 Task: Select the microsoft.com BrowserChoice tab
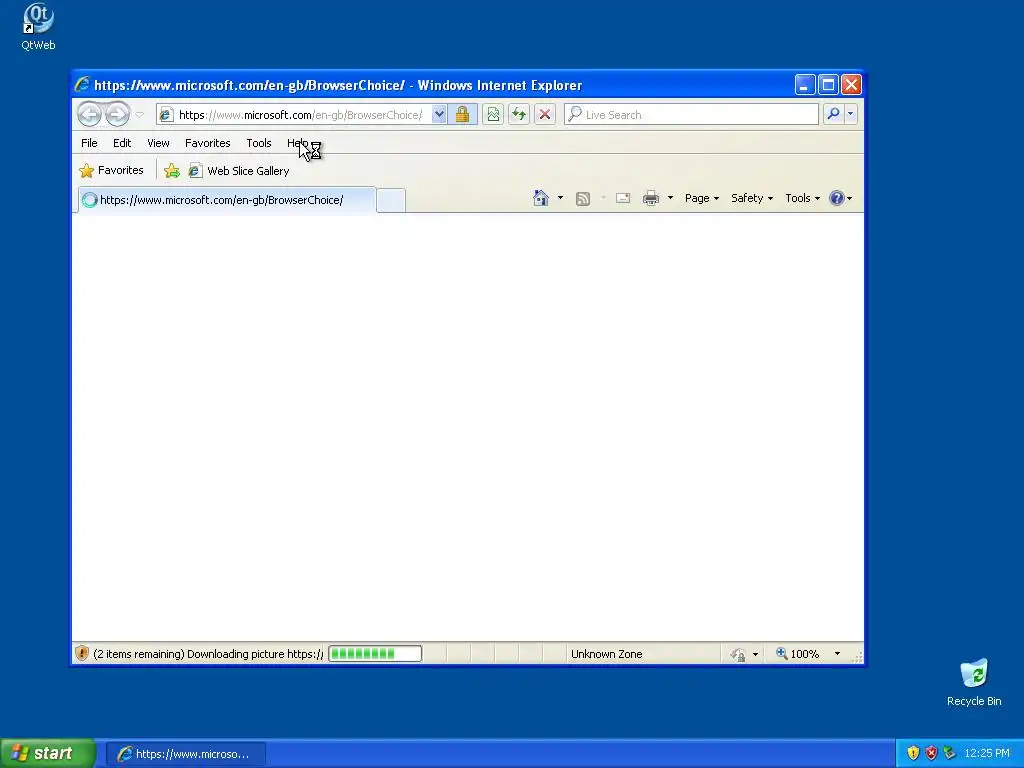(227, 200)
